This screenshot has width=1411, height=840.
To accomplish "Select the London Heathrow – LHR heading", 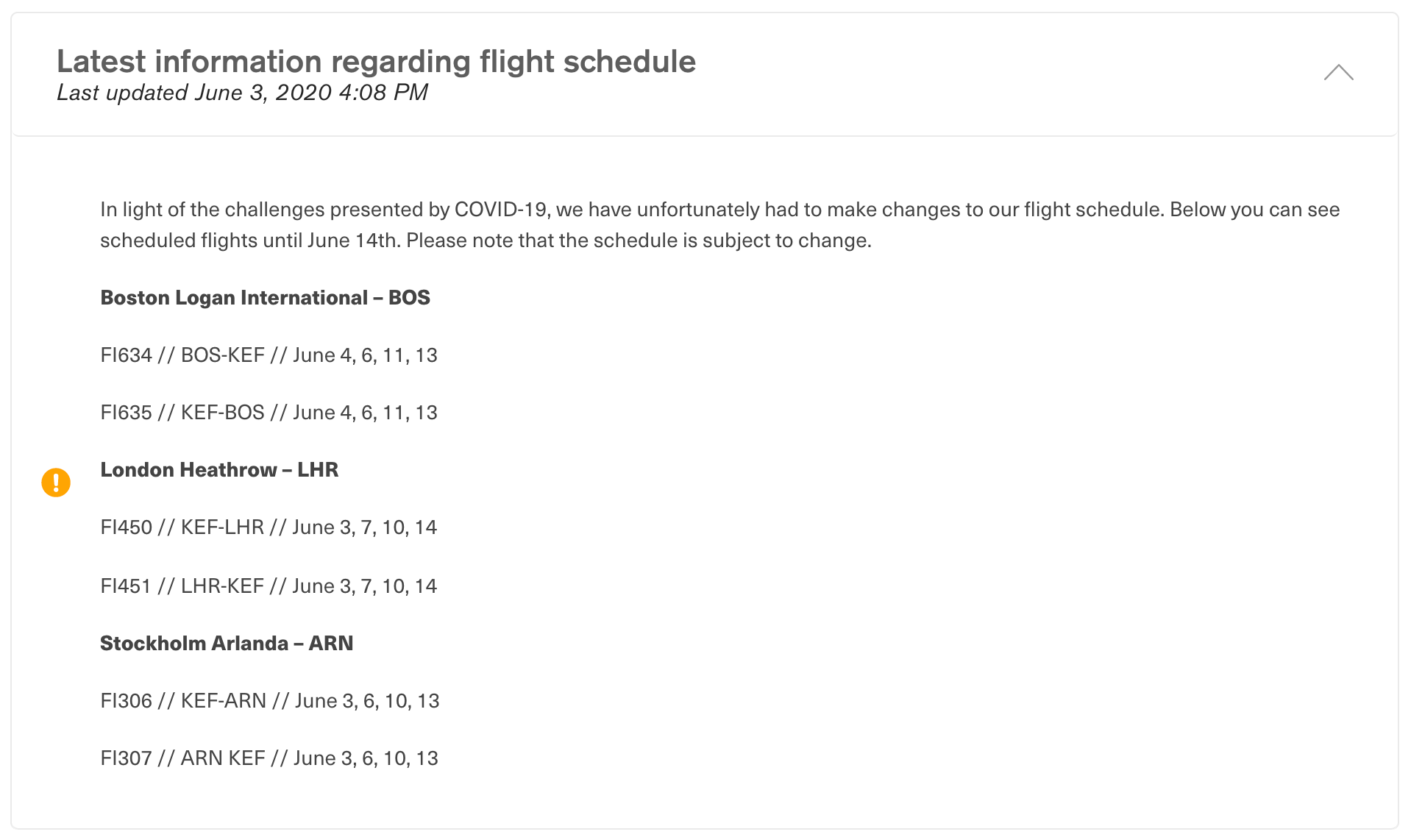I will point(219,470).
